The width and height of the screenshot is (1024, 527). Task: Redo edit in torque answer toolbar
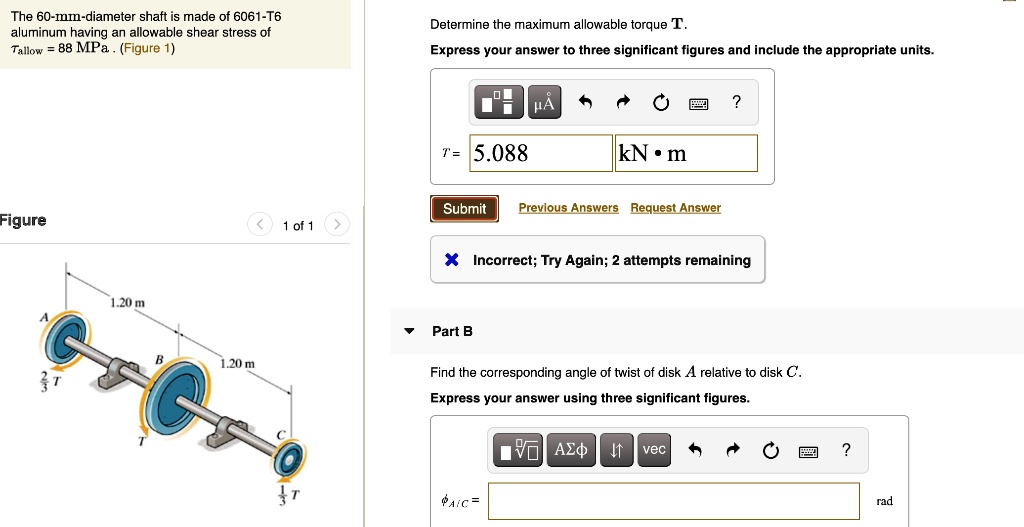pos(623,102)
